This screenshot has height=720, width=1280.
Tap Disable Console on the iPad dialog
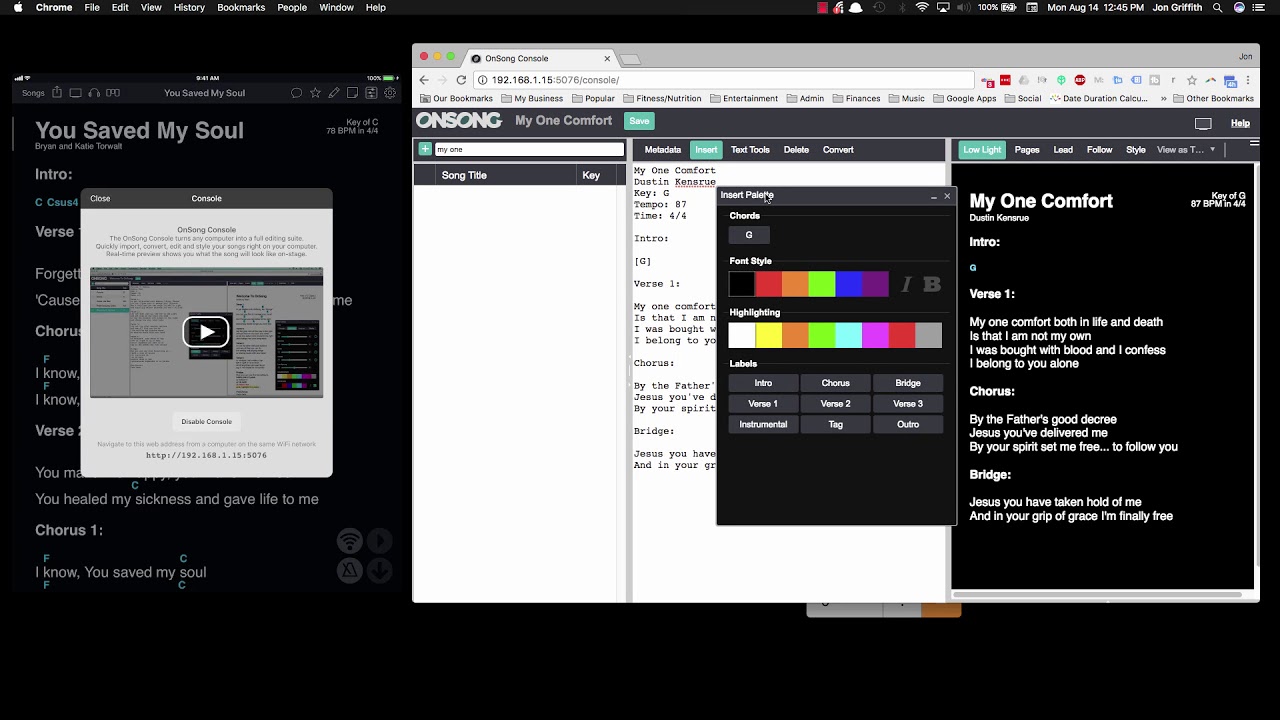click(x=206, y=421)
